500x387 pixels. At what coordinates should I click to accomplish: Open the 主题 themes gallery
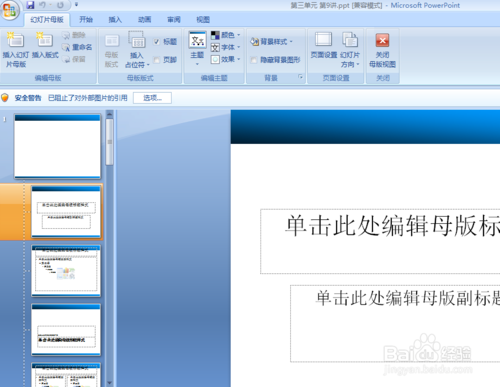tap(197, 48)
